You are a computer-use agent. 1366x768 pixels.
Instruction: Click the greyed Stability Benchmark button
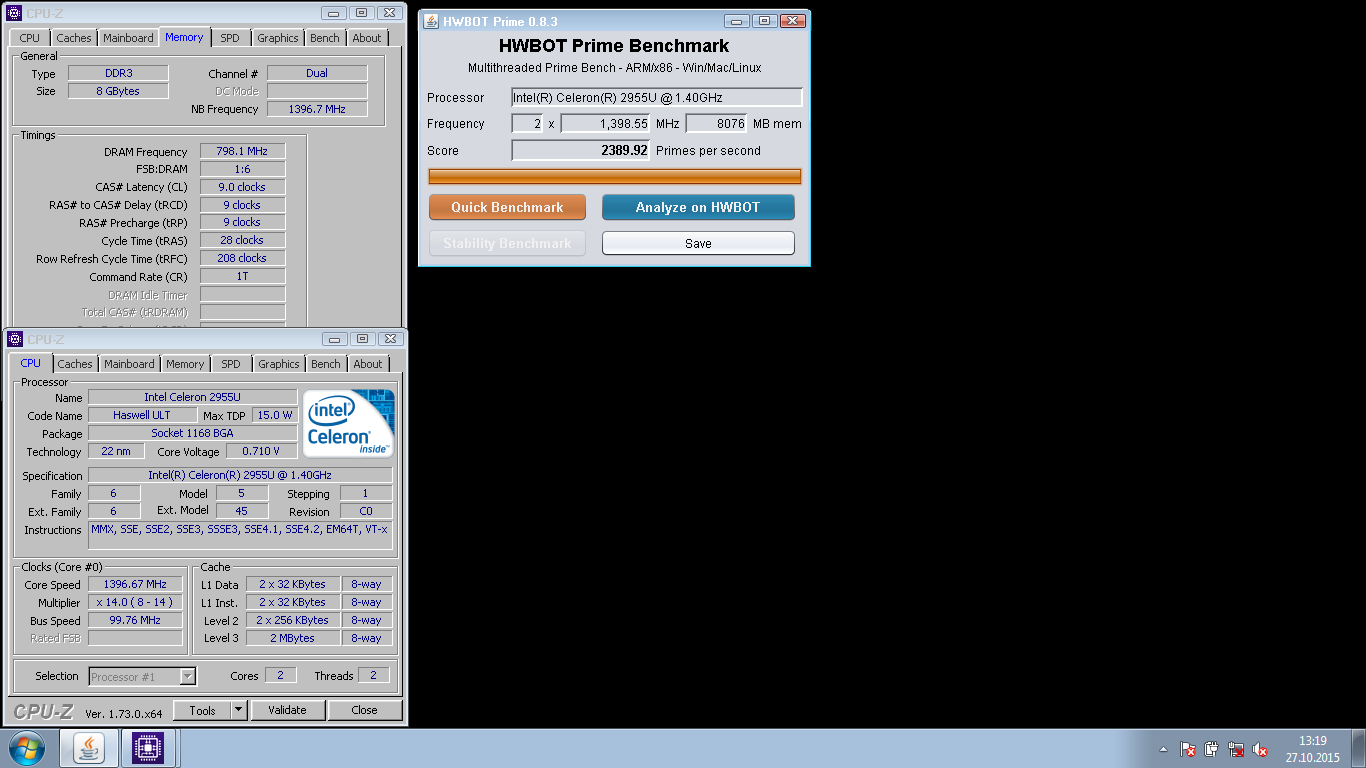tap(507, 243)
